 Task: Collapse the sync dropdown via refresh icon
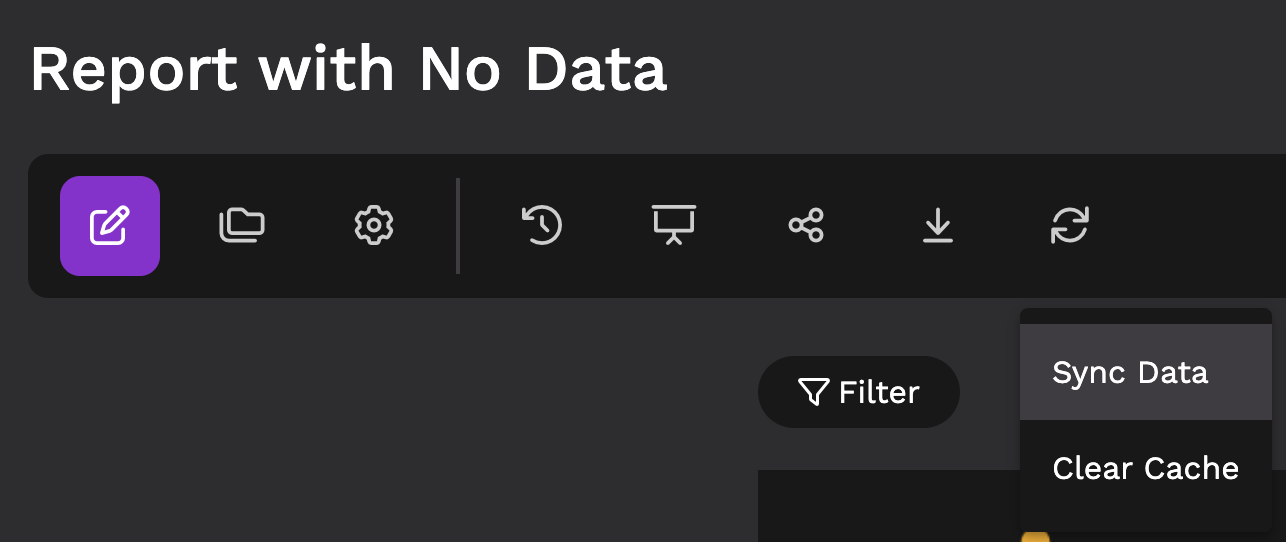1070,226
